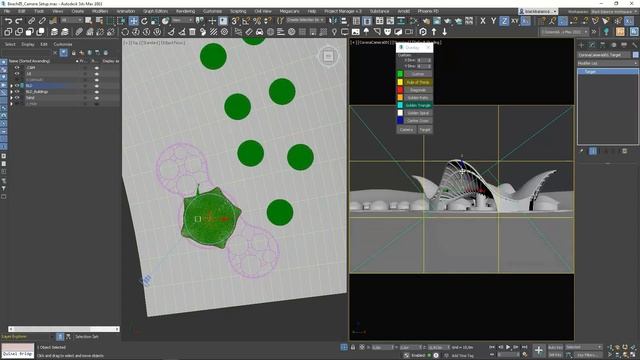This screenshot has height=360, width=640.
Task: Activate the Select and Scale tool
Action: coord(155,20)
